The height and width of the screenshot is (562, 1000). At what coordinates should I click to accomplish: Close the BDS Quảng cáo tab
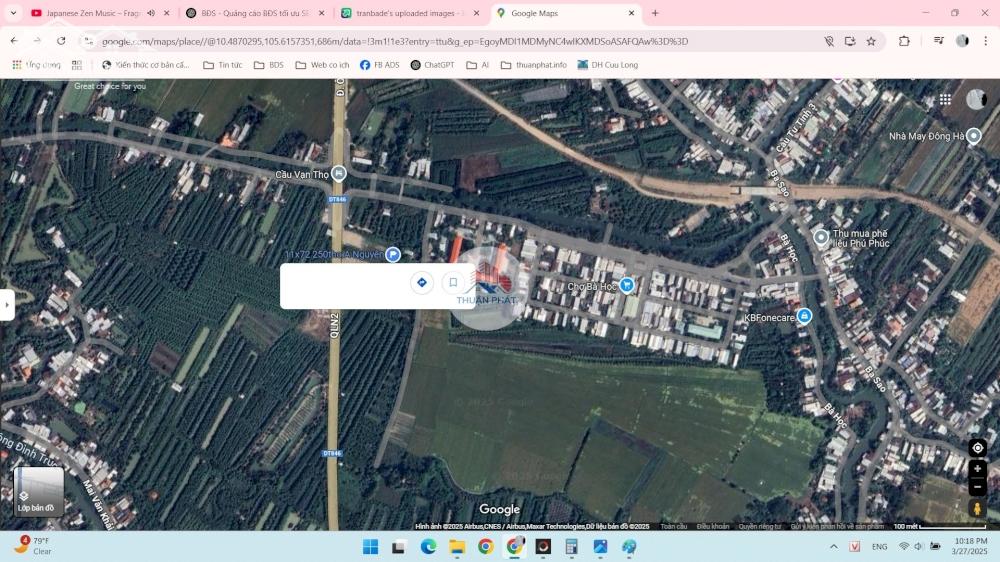click(x=321, y=13)
